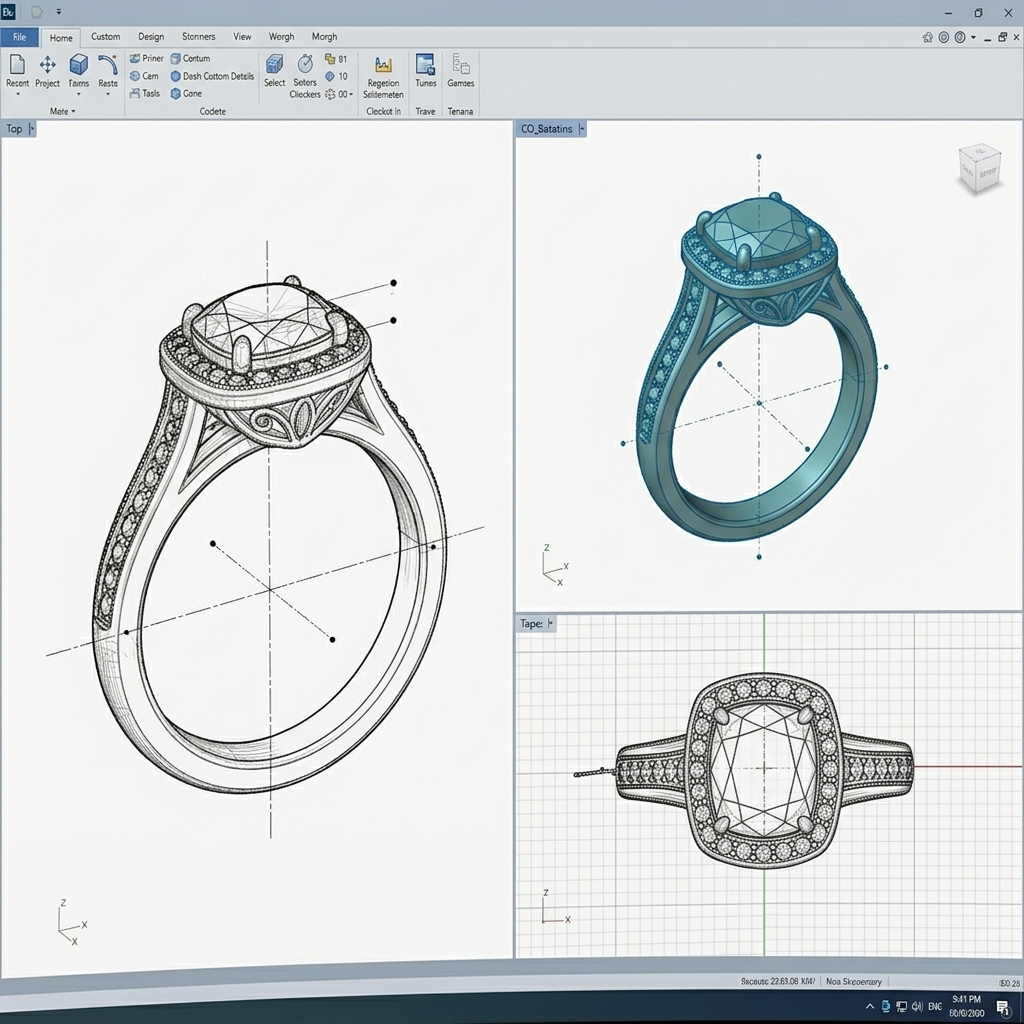Open the Top viewport menu arrow
1024x1024 pixels.
(31, 129)
